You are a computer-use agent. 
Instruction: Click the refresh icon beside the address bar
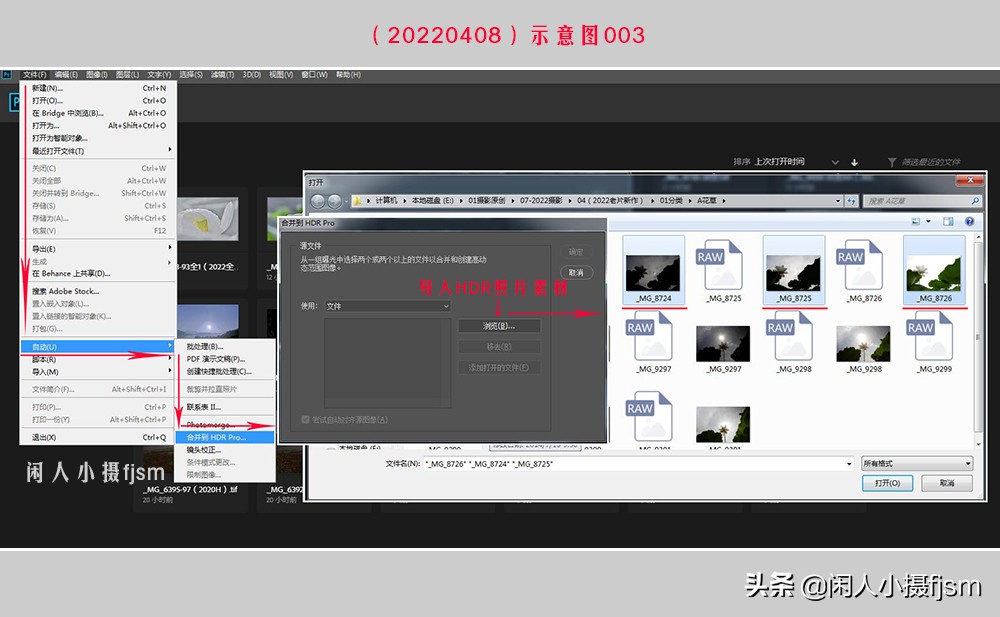[x=851, y=200]
